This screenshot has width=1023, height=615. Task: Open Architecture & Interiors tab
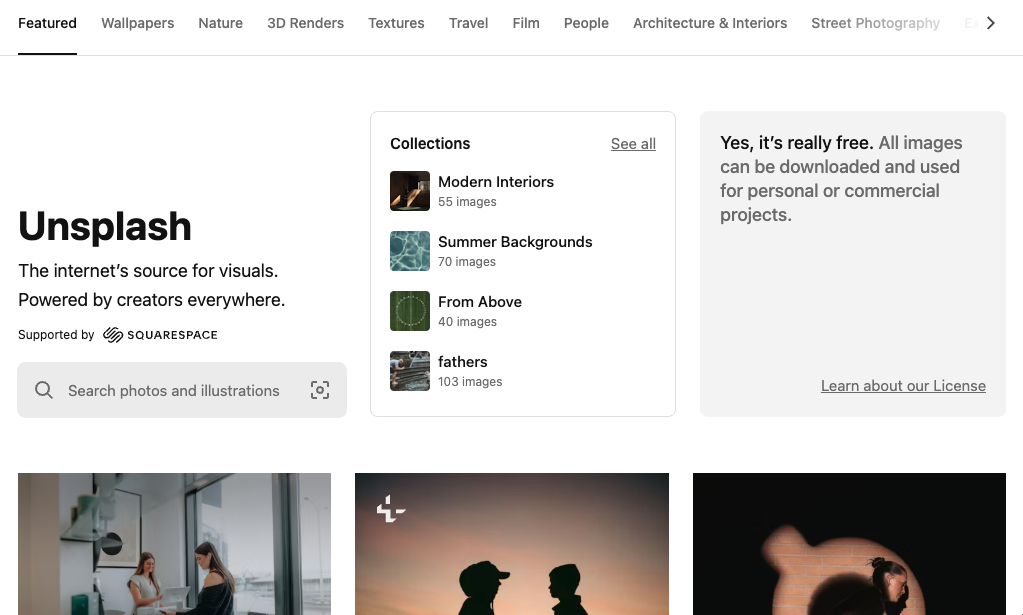pyautogui.click(x=710, y=23)
